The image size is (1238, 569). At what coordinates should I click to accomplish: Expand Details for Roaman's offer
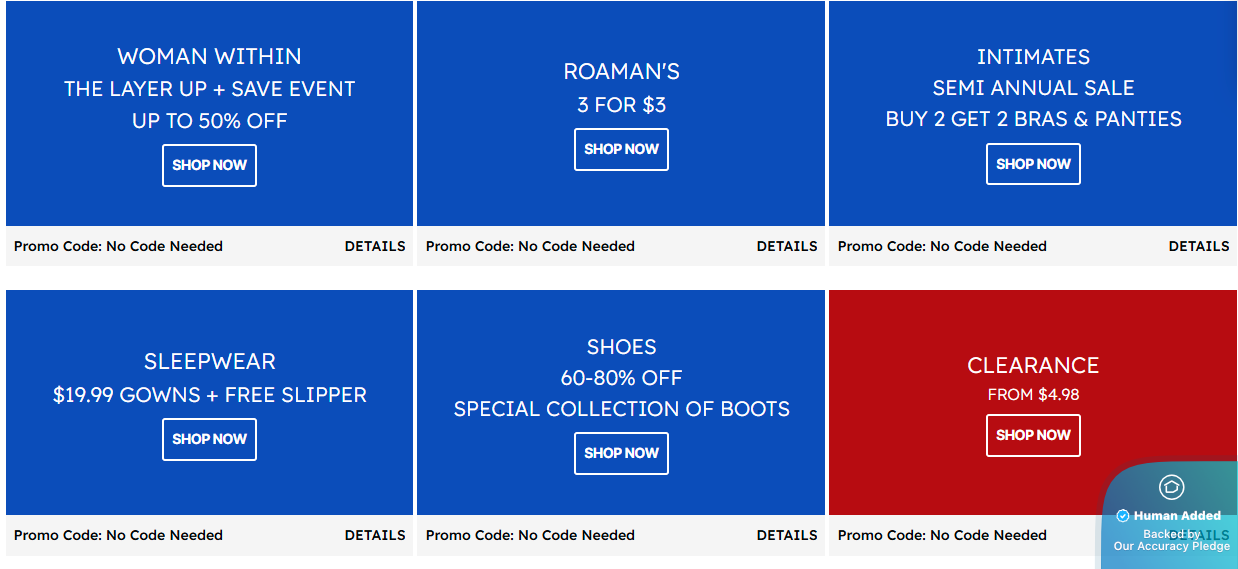787,246
